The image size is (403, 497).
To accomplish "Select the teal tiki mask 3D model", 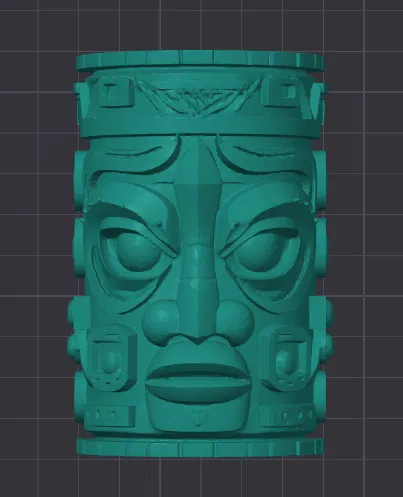I will point(200,253).
